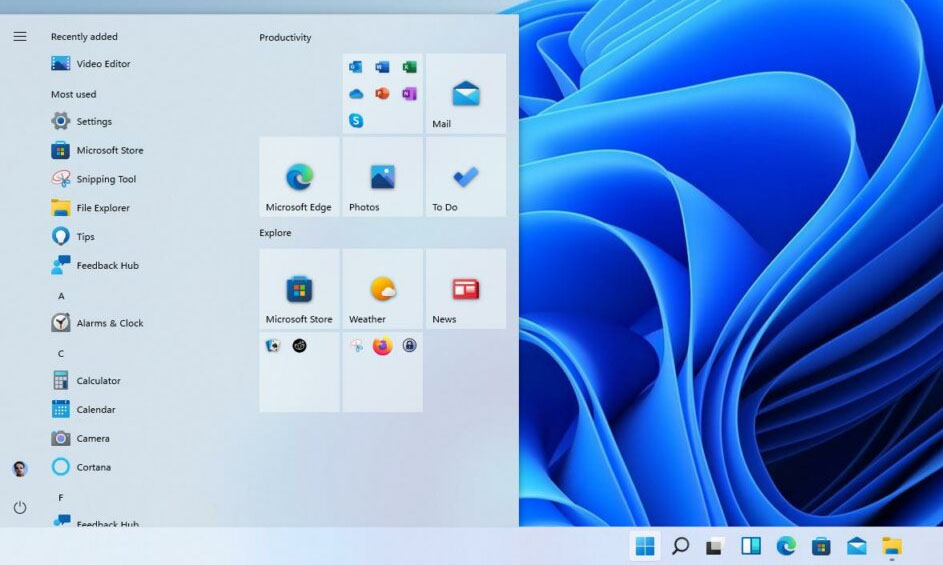943x565 pixels.
Task: Open Cortana from the app list
Action: 81,467
